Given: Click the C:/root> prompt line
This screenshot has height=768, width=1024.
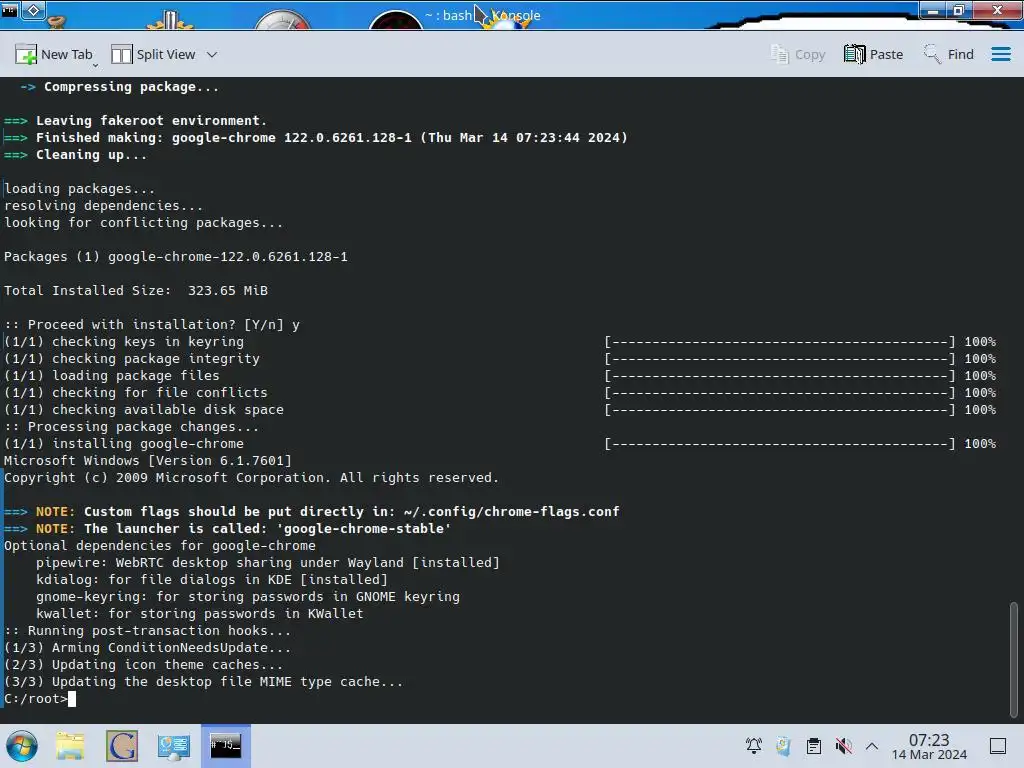Looking at the screenshot, I should point(40,699).
